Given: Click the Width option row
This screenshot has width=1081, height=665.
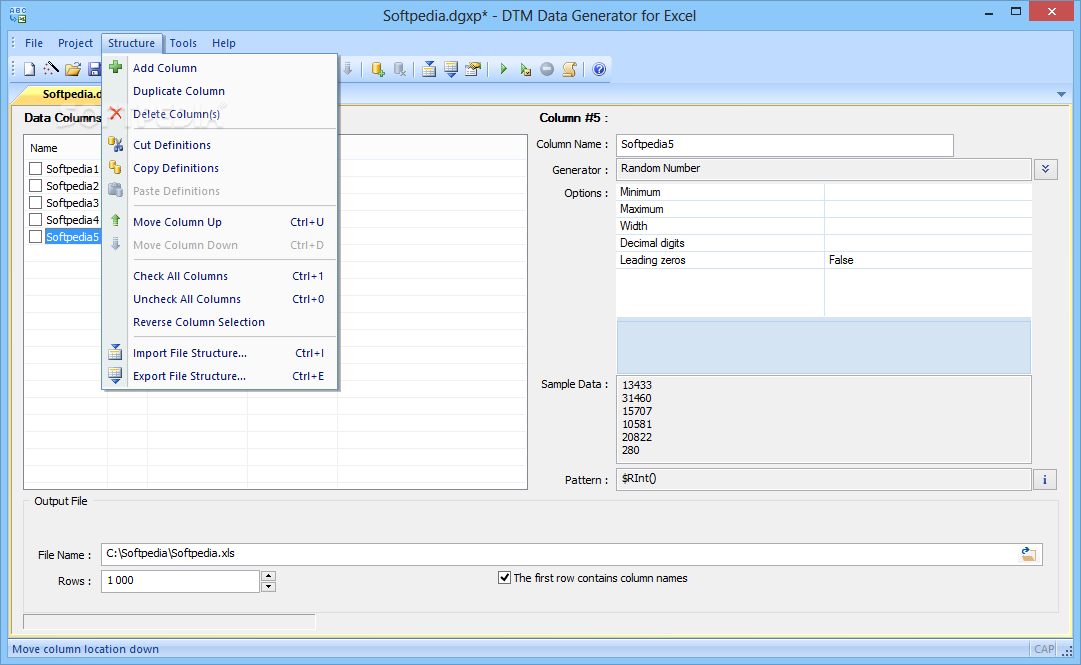Looking at the screenshot, I should point(824,226).
